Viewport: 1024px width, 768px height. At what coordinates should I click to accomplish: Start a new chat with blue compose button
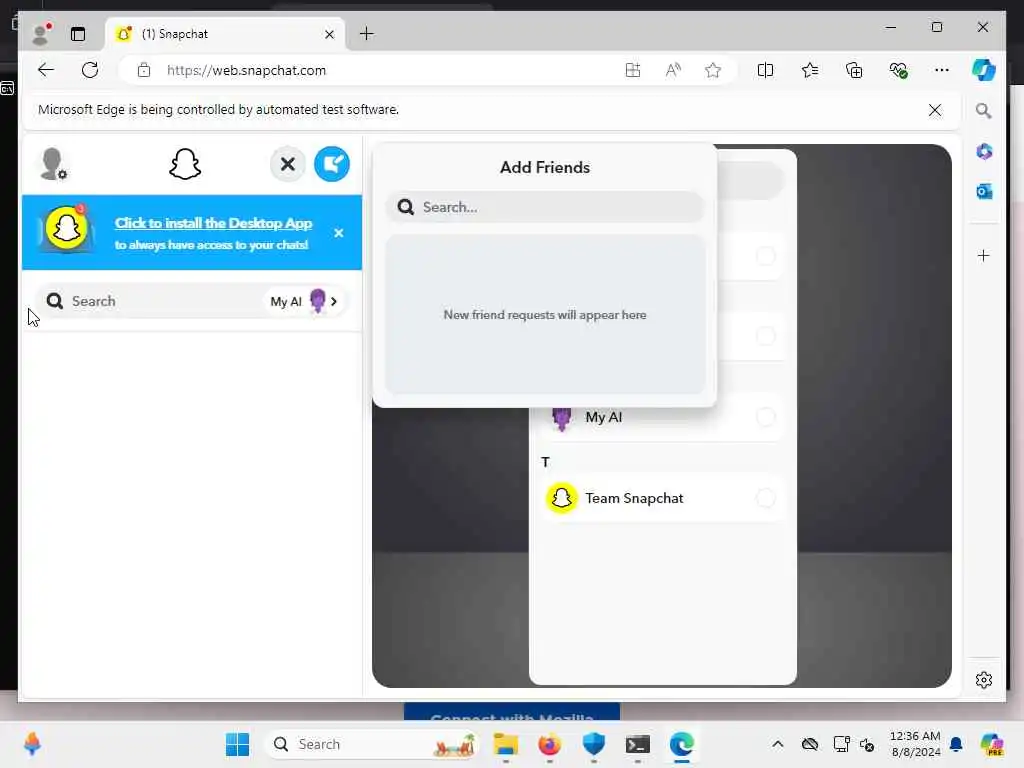[x=332, y=164]
